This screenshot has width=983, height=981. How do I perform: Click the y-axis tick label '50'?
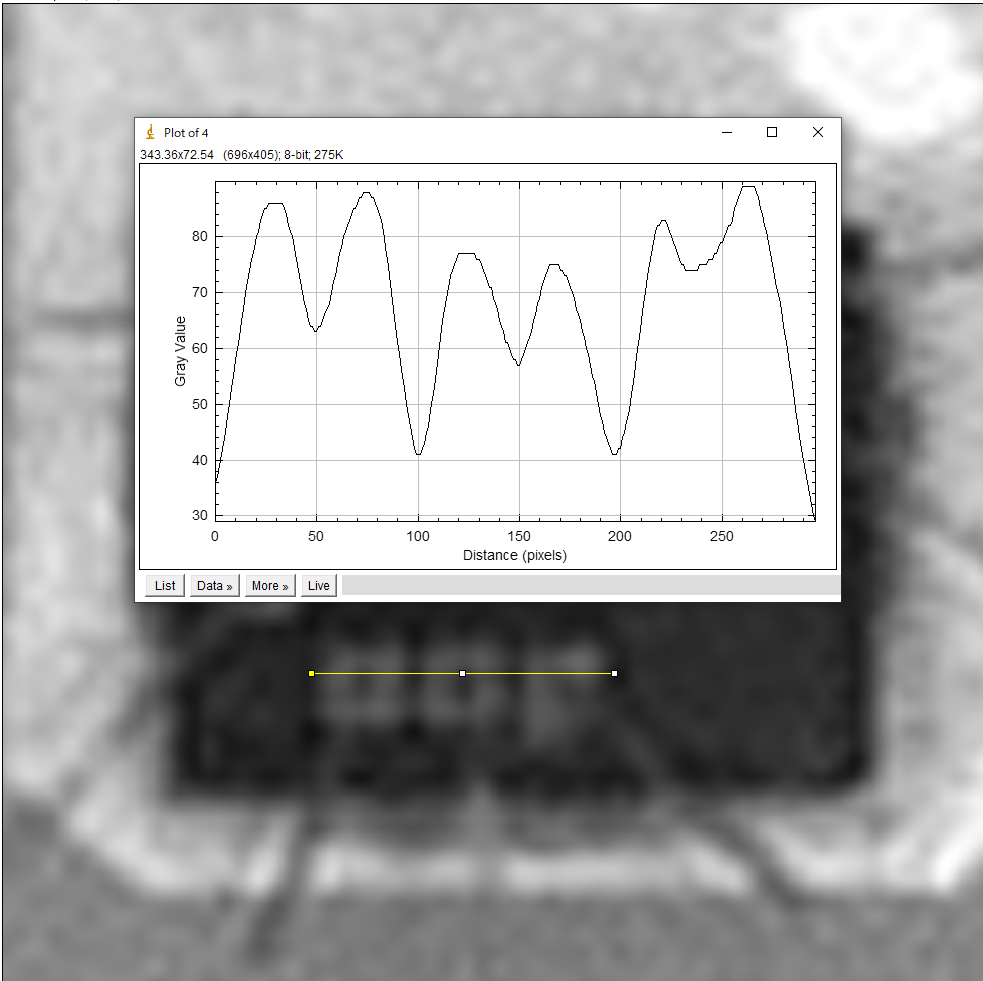pyautogui.click(x=199, y=404)
